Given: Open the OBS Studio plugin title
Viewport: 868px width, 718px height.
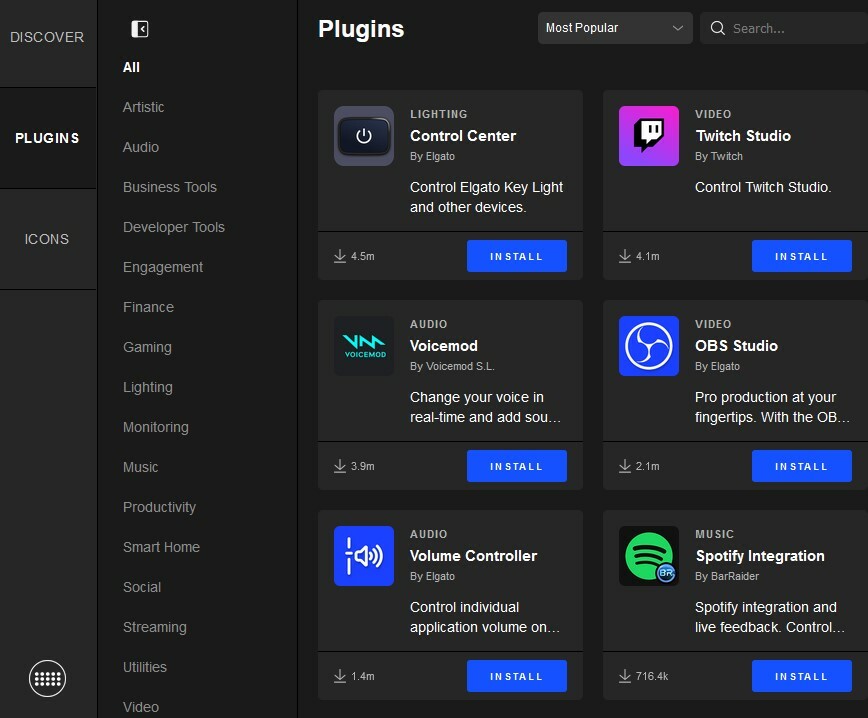Looking at the screenshot, I should 736,346.
